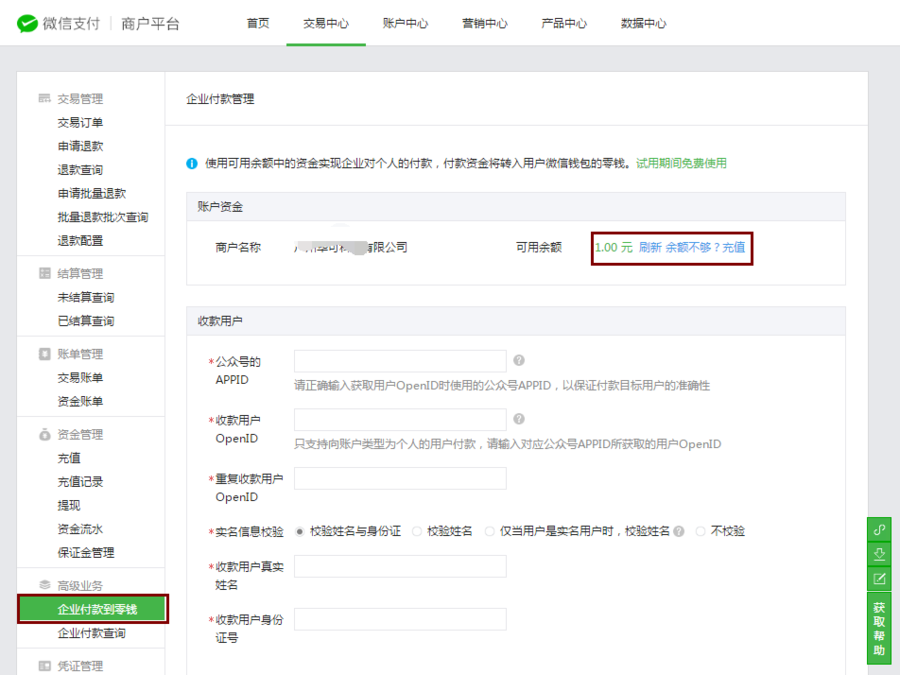Viewport: 900px width, 675px height.
Task: Select 仅当用户是实名用户时，校验姓名 radio option
Action: (x=490, y=532)
